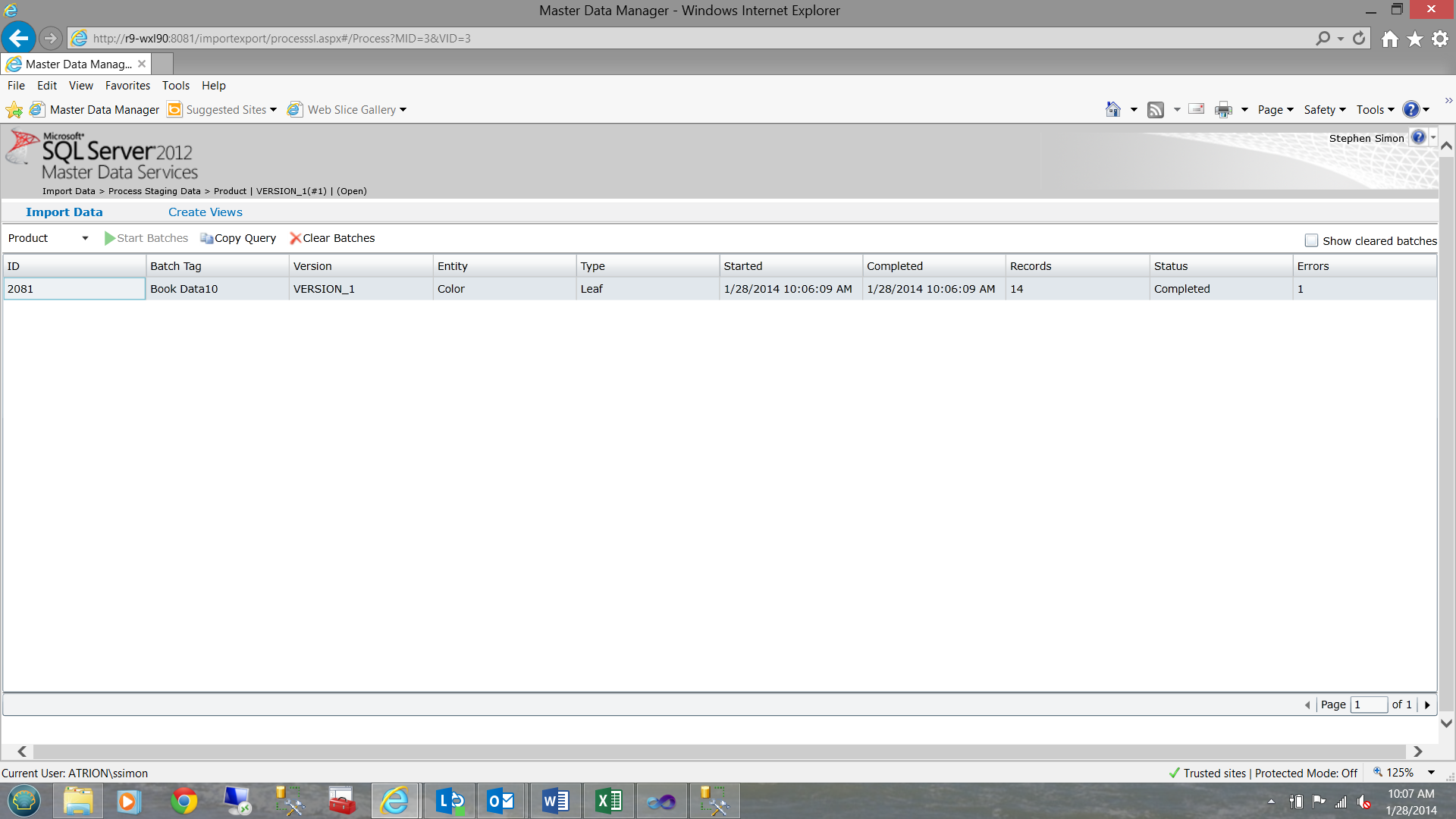Expand the Suggested Sites dropdown
This screenshot has width=1456, height=819.
[273, 110]
